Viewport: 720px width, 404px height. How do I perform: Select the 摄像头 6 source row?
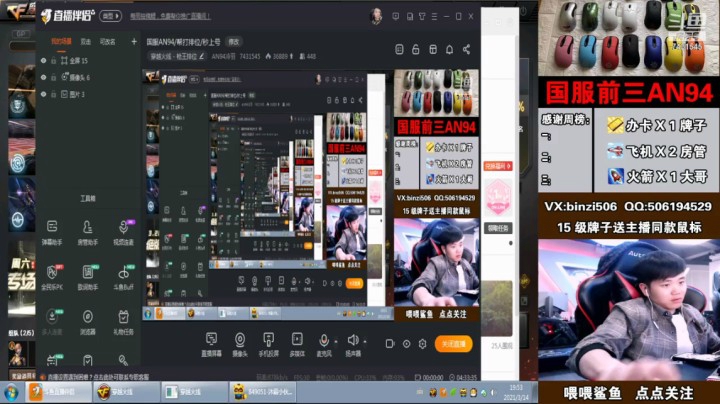pos(87,78)
